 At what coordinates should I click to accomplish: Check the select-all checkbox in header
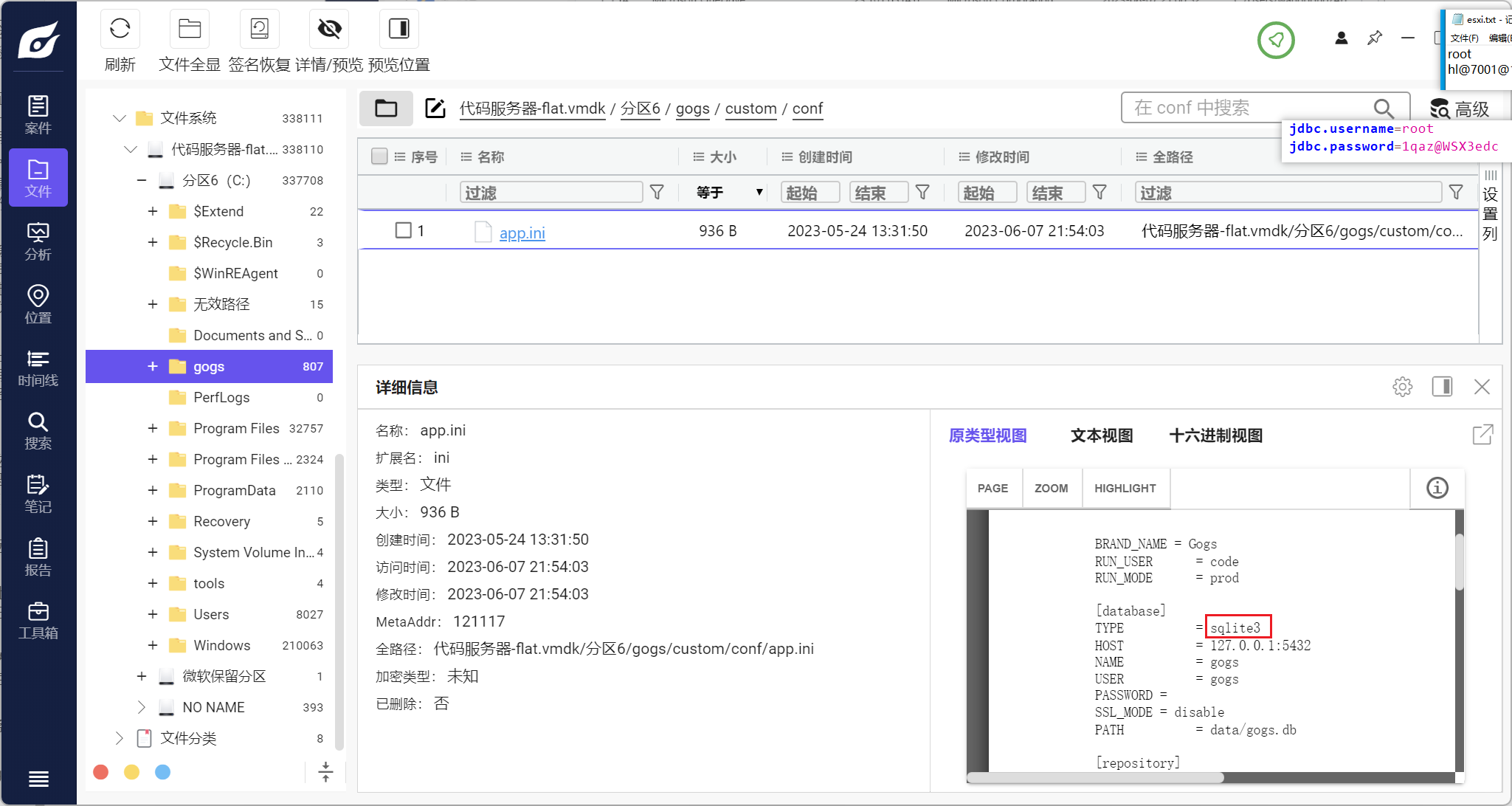[379, 156]
